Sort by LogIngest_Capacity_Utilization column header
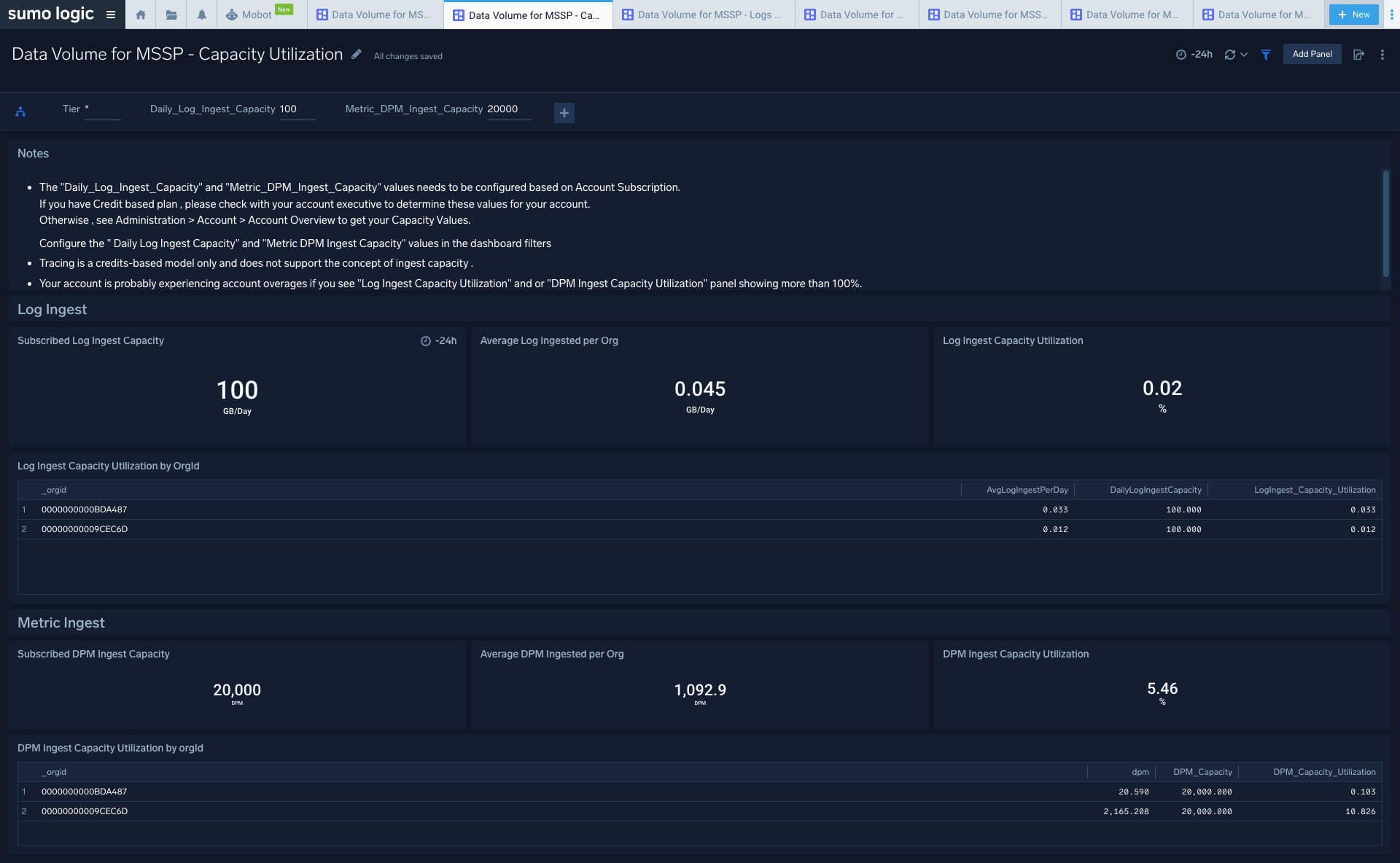 click(x=1314, y=490)
